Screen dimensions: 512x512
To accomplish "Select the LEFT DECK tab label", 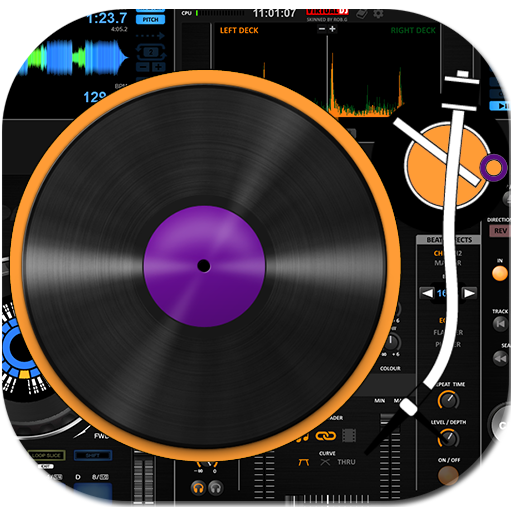I will coord(239,30).
